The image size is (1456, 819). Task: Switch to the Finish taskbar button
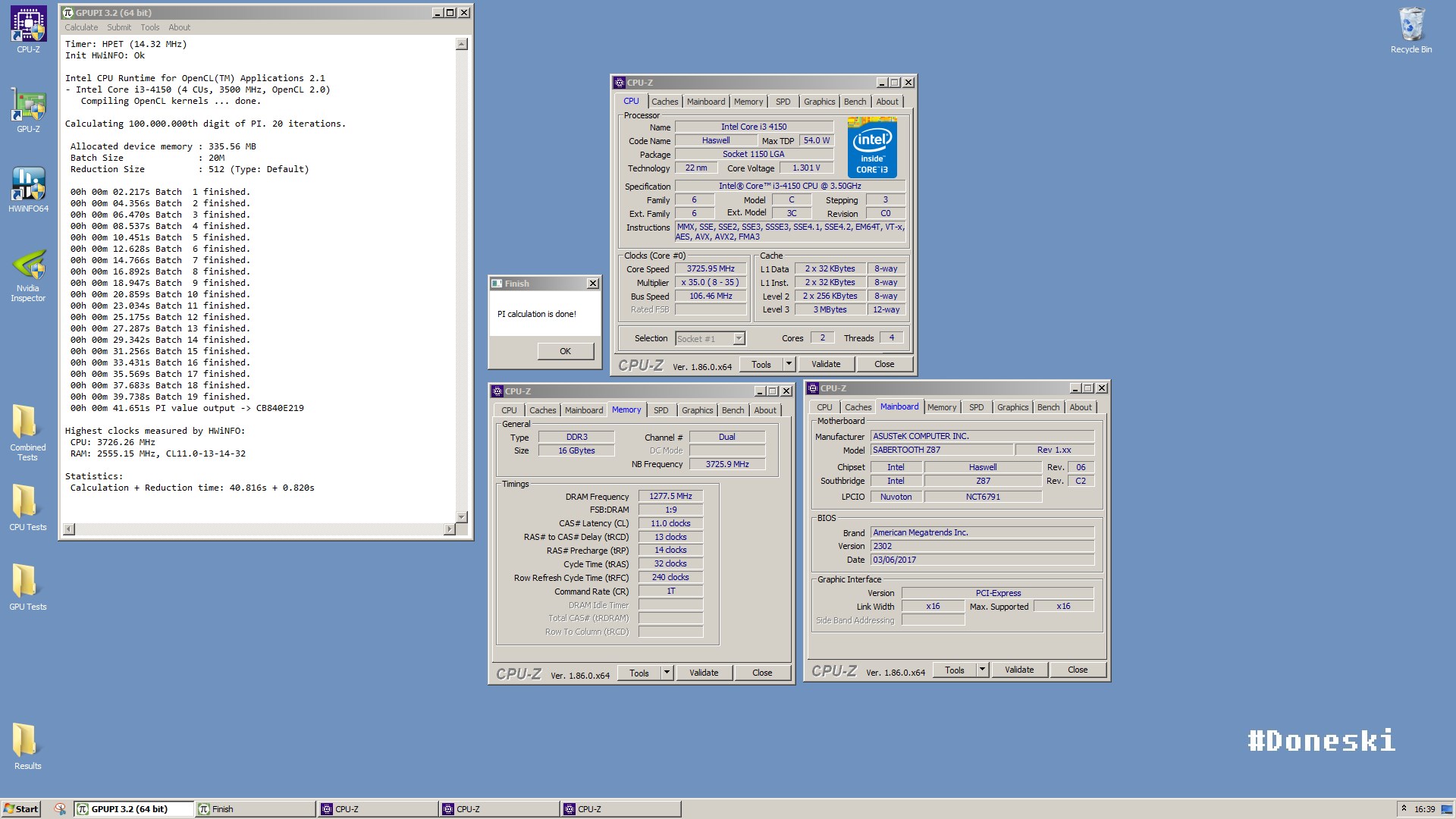256,809
